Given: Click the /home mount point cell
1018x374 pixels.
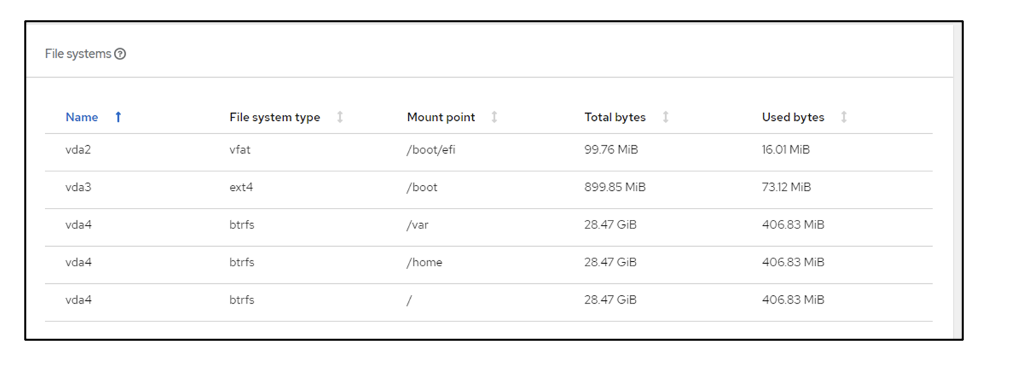Looking at the screenshot, I should pyautogui.click(x=425, y=263).
